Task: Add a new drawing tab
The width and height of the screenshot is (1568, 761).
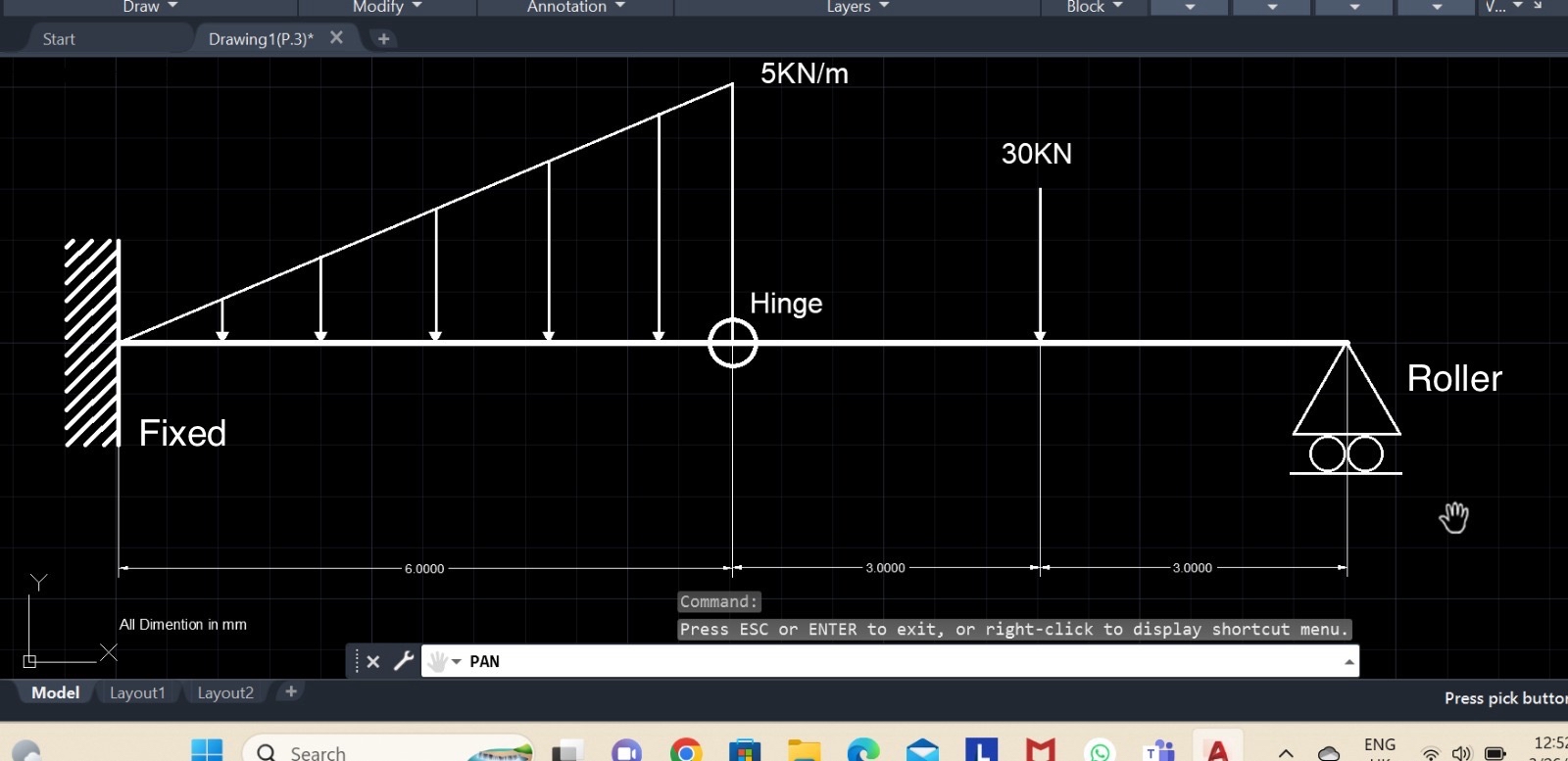Action: pos(383,38)
